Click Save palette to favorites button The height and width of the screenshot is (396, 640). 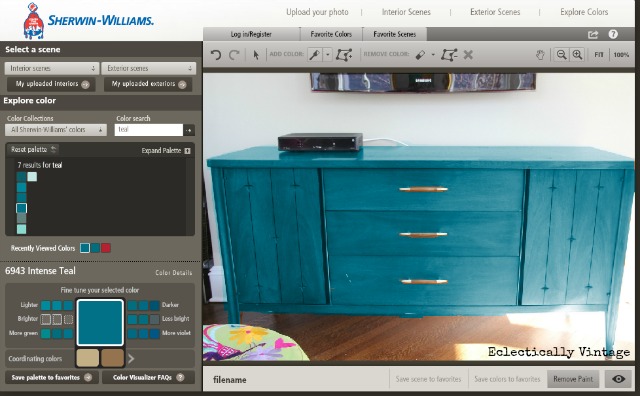coord(51,377)
